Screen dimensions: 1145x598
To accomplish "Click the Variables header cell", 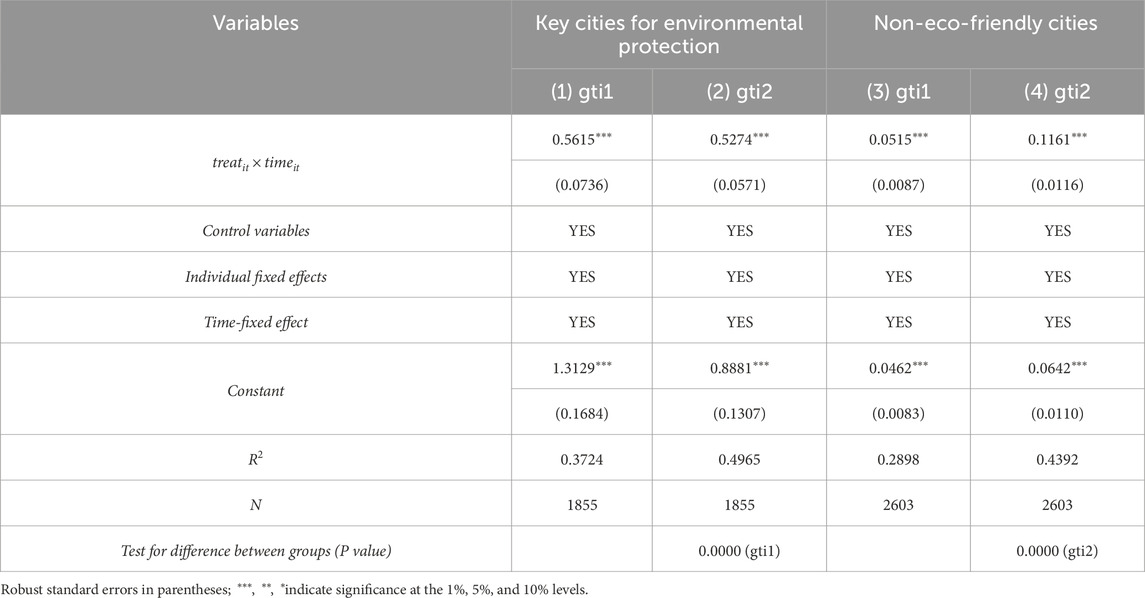I will click(x=255, y=24).
